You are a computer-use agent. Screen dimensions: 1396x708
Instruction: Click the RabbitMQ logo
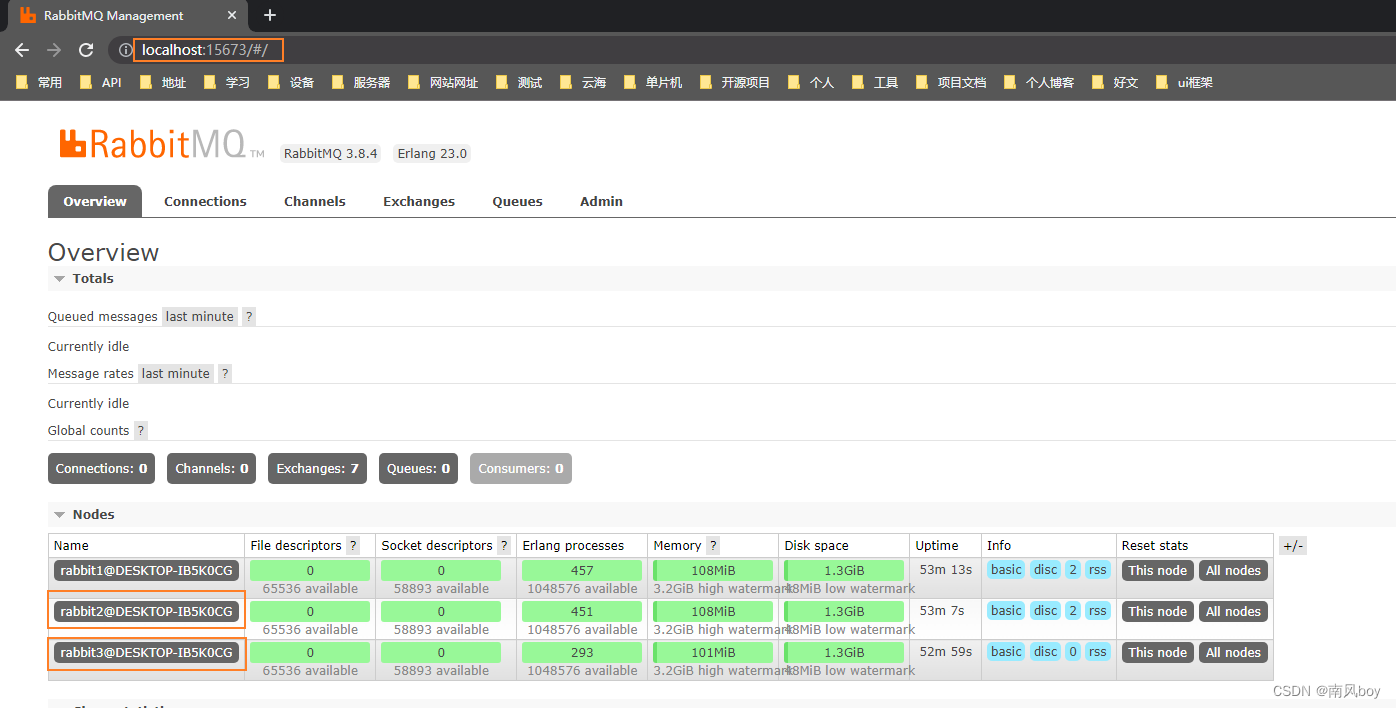(x=161, y=144)
